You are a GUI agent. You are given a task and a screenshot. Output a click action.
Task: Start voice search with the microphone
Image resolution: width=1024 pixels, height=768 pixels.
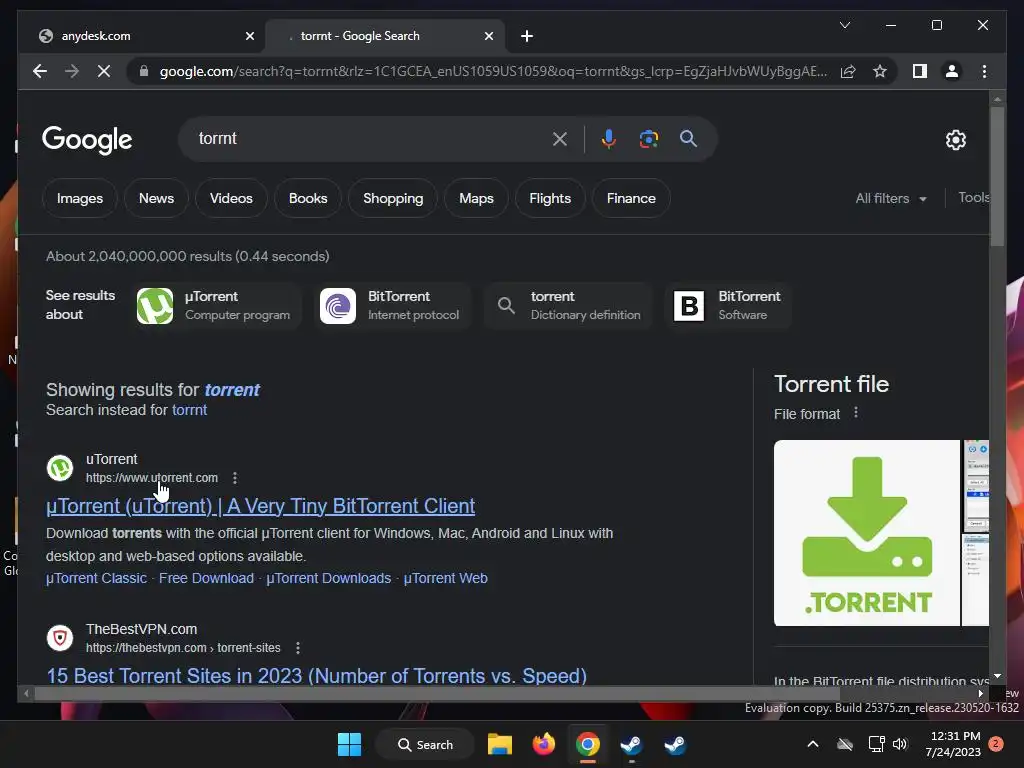pyautogui.click(x=609, y=138)
